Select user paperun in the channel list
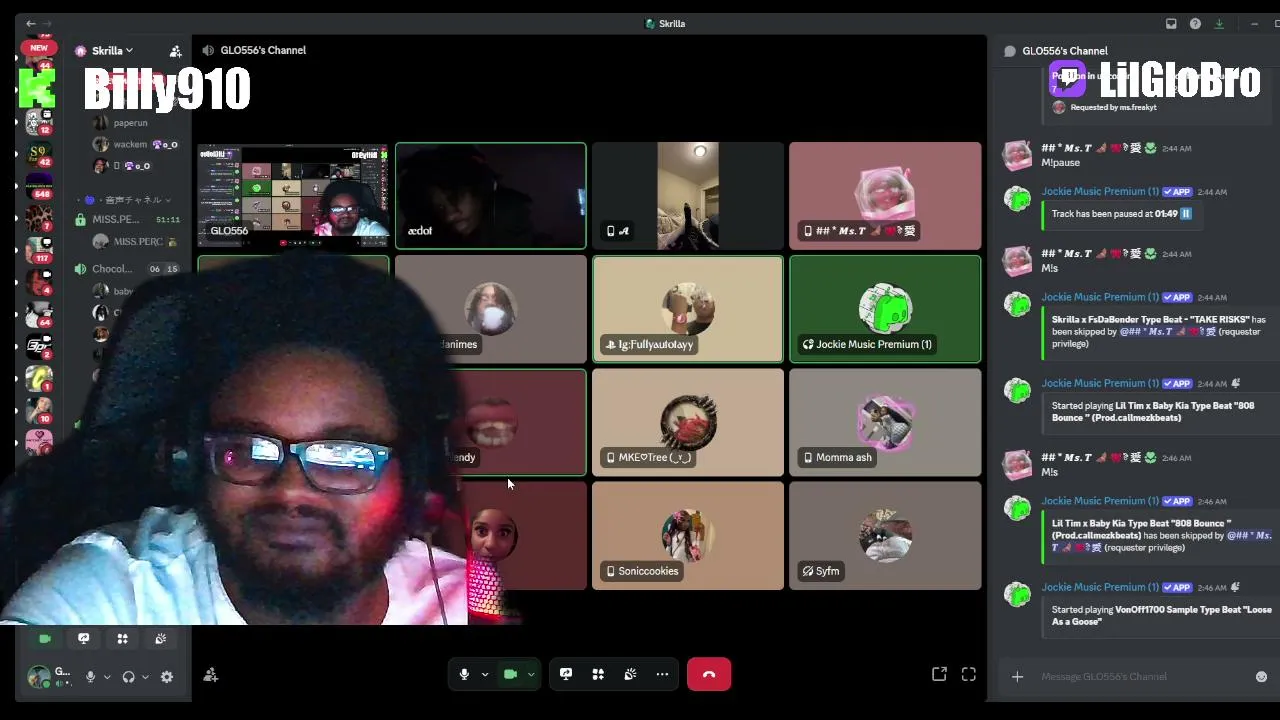The image size is (1280, 720). click(131, 123)
